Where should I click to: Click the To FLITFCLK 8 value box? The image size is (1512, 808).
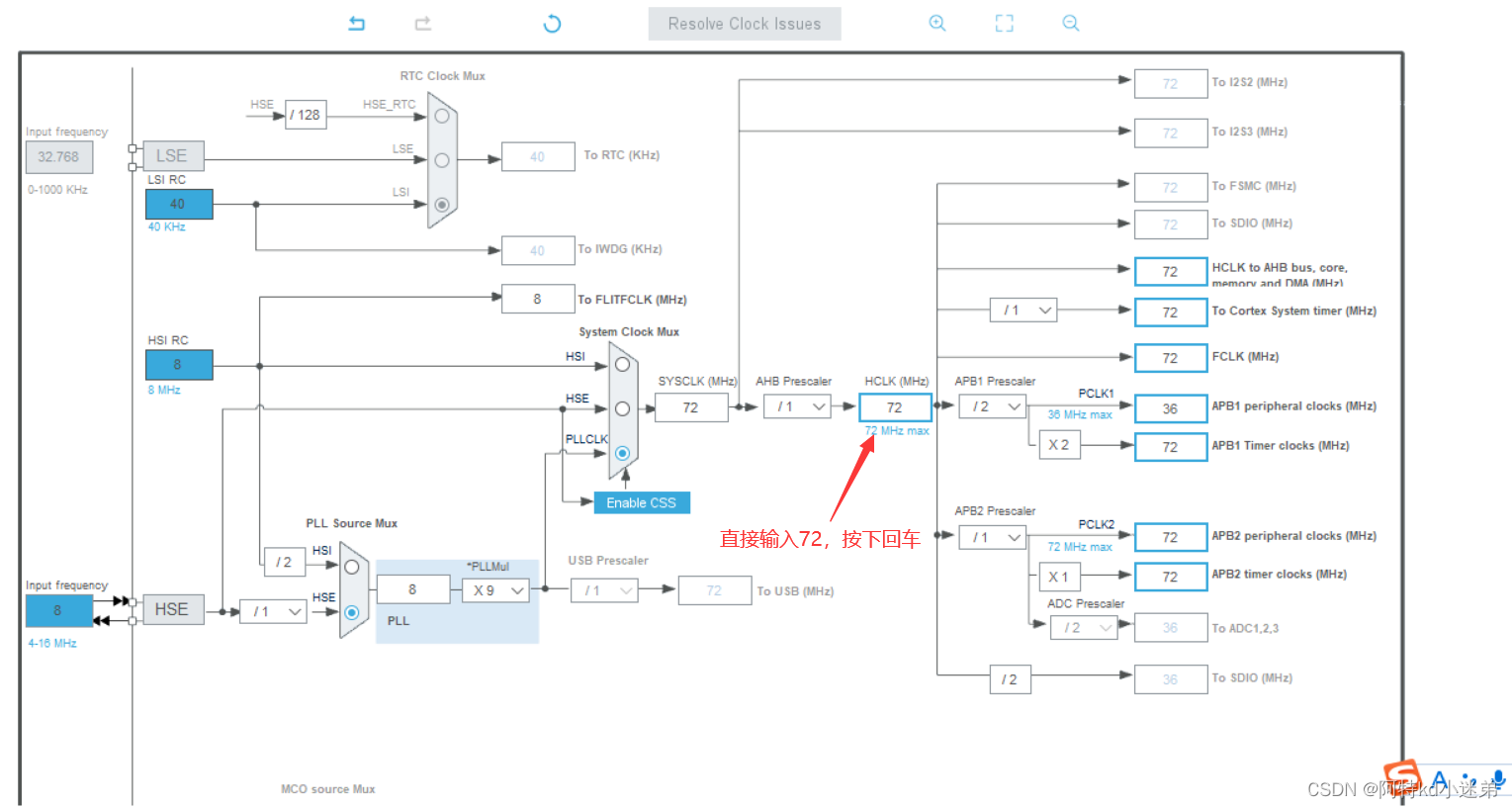538,299
